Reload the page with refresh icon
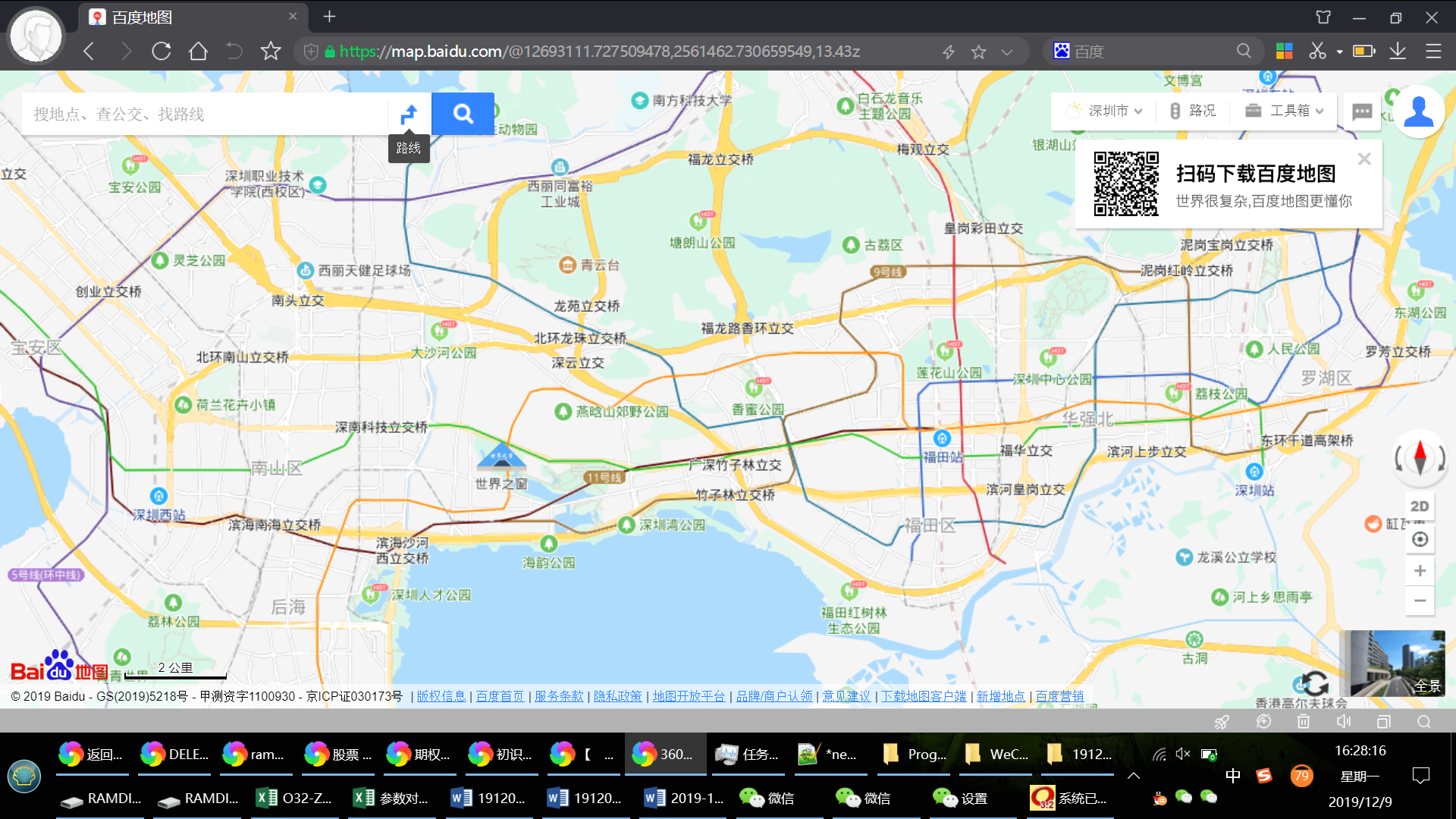The image size is (1456, 819). pos(161,51)
